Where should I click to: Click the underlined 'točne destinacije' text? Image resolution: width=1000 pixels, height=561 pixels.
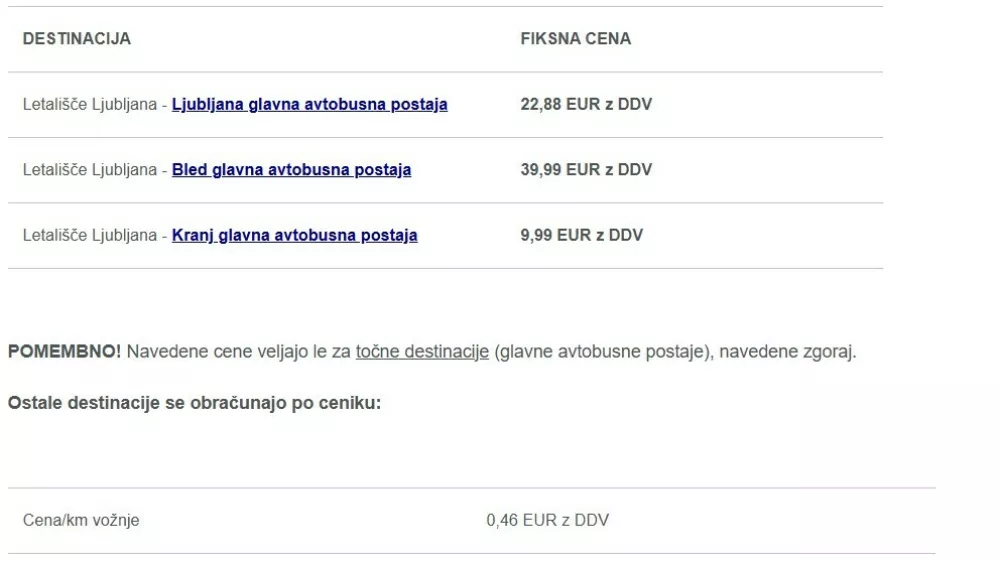click(x=422, y=352)
